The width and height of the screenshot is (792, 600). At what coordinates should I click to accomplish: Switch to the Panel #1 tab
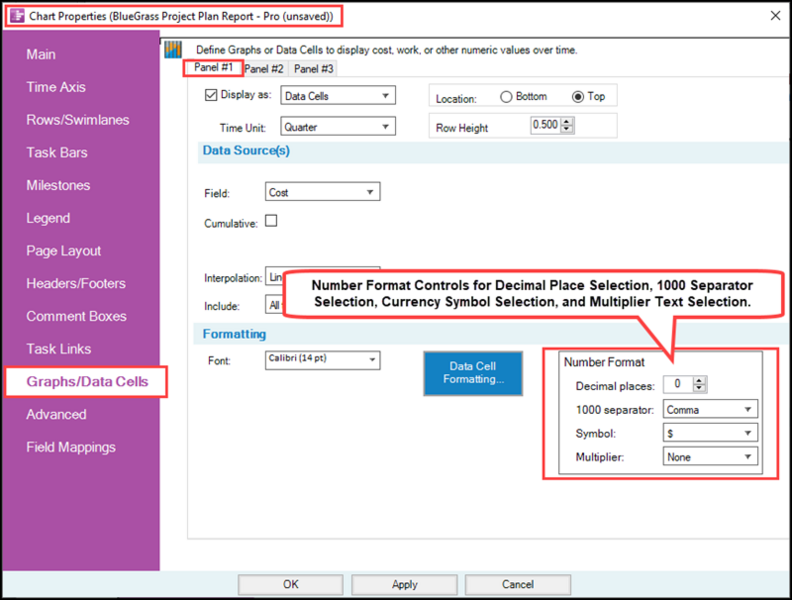pos(213,68)
